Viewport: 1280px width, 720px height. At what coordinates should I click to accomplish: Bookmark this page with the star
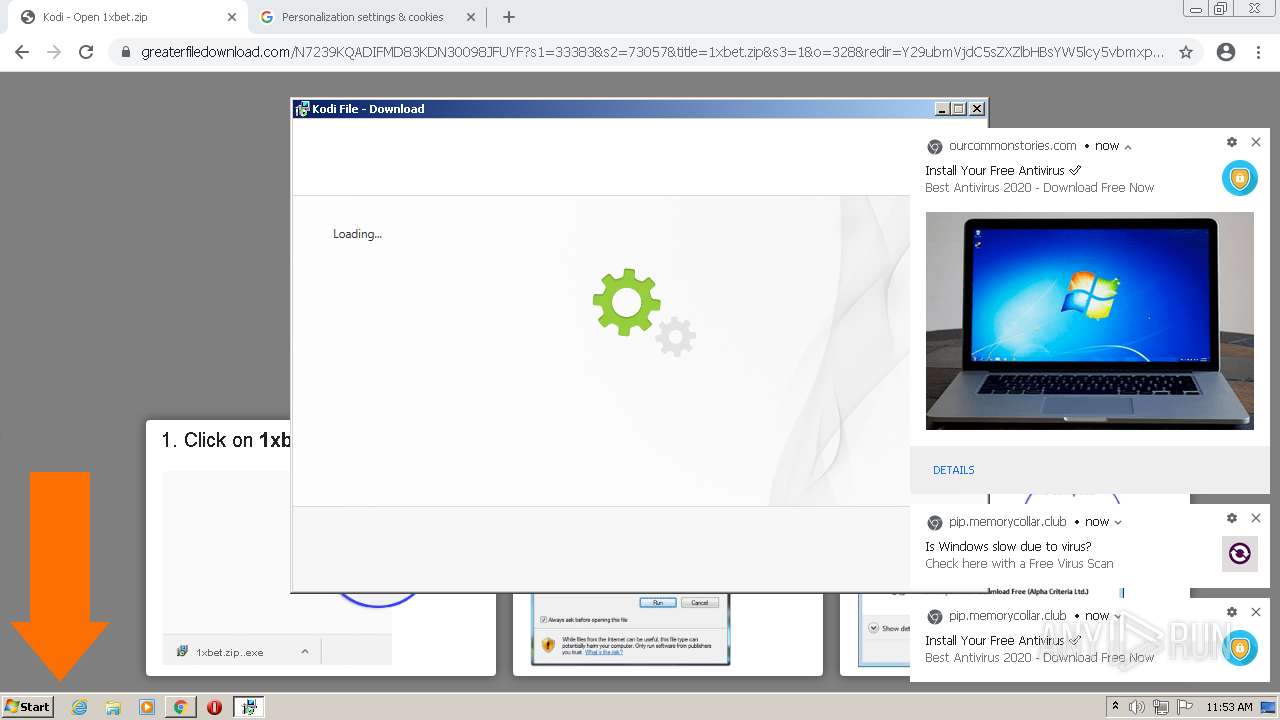point(1186,52)
